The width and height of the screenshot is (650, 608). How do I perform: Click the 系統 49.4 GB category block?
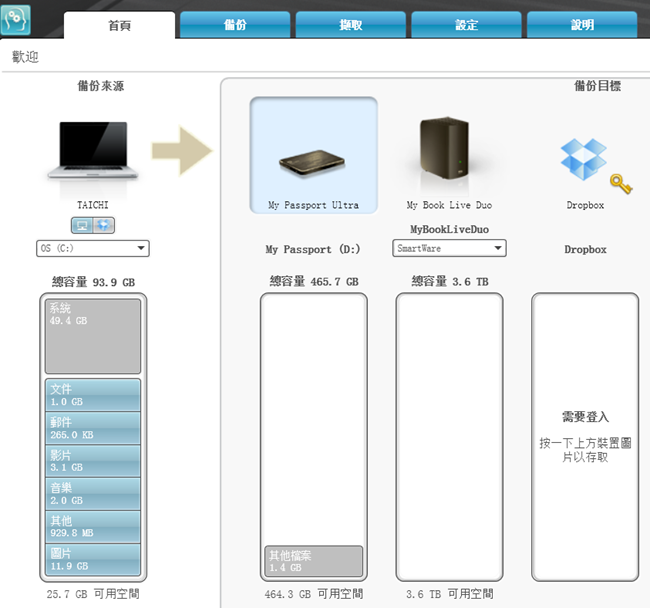[93, 335]
